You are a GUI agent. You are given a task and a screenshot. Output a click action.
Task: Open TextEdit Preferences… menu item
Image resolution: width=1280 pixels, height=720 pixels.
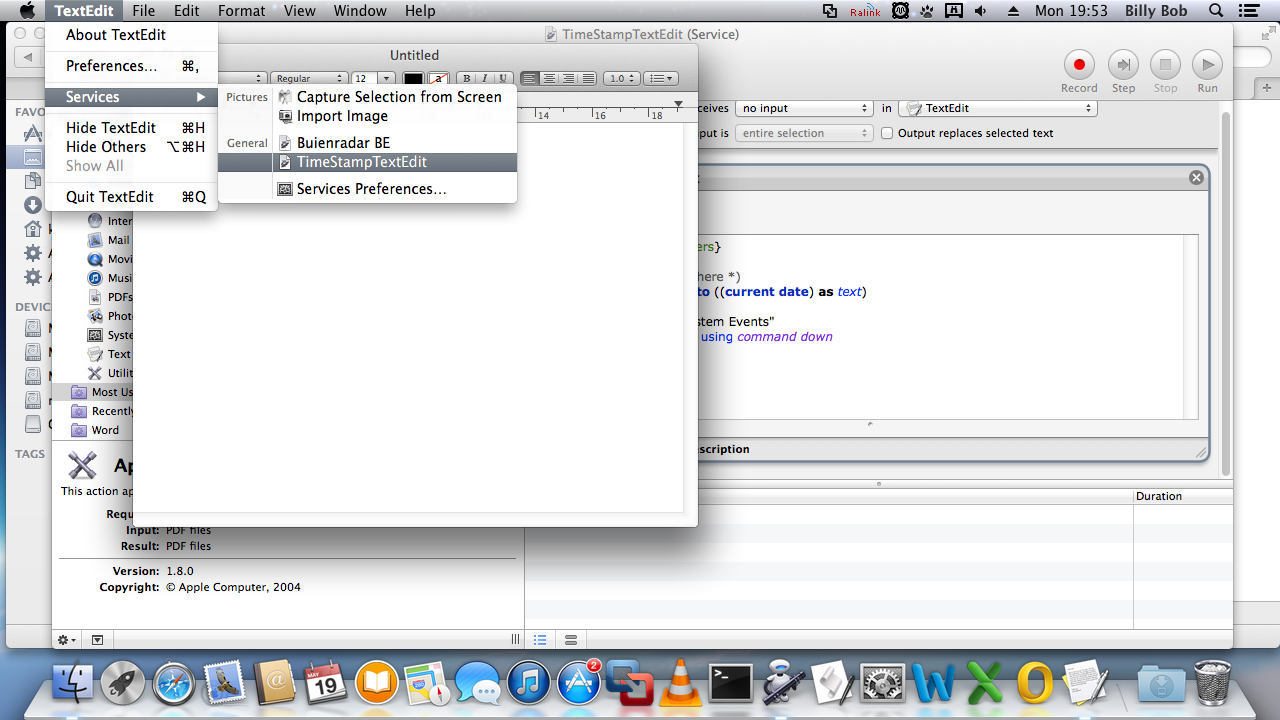131,66
